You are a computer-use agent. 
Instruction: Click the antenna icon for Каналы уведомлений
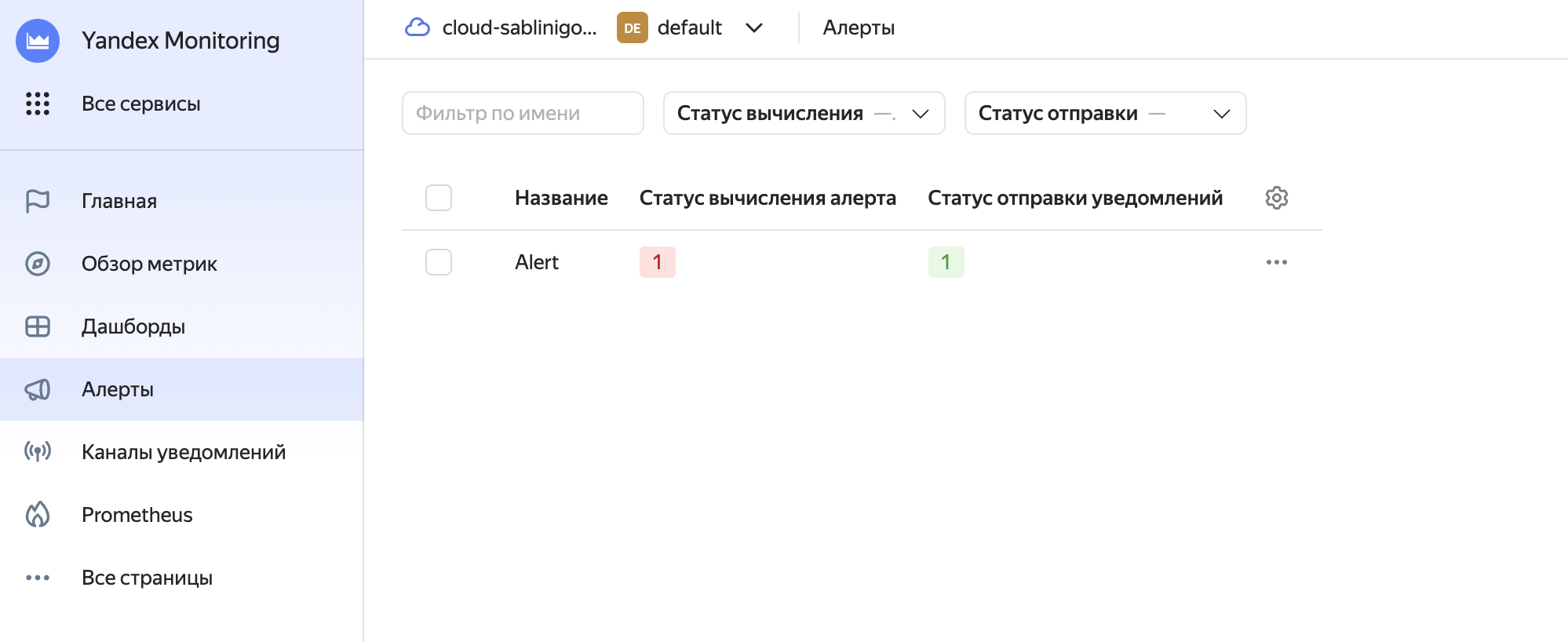(x=38, y=452)
